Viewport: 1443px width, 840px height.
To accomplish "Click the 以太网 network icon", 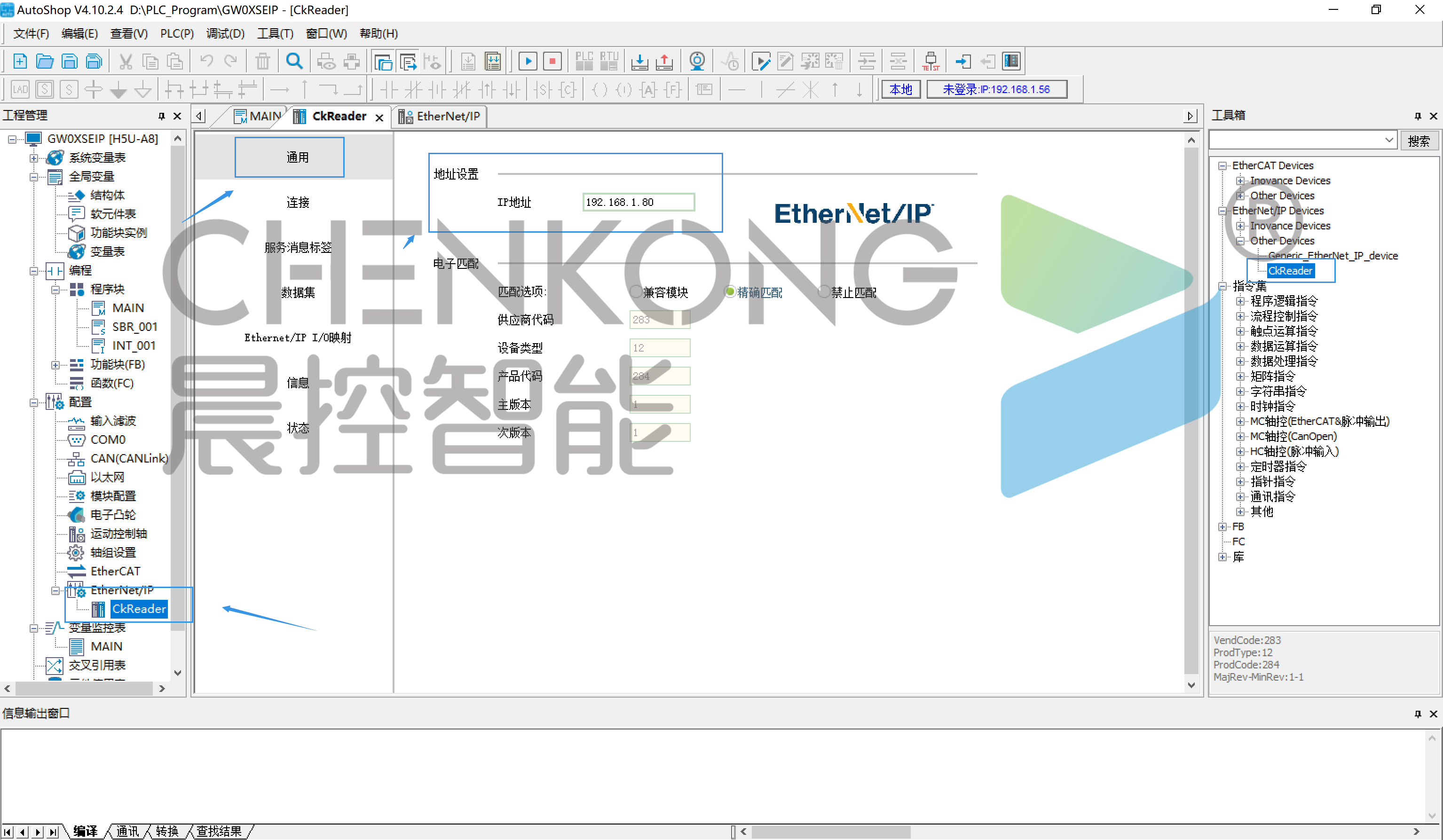I will (x=76, y=478).
